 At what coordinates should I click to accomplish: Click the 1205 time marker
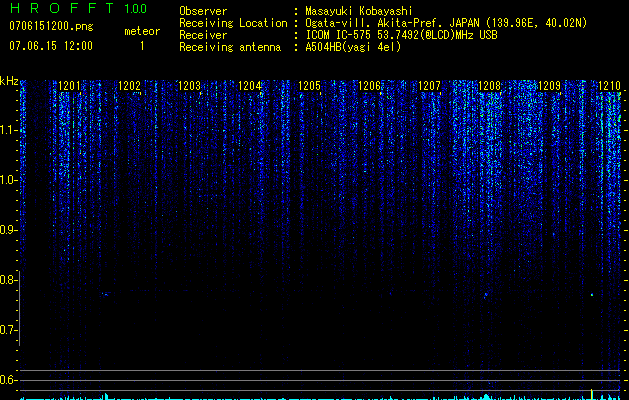pos(310,85)
